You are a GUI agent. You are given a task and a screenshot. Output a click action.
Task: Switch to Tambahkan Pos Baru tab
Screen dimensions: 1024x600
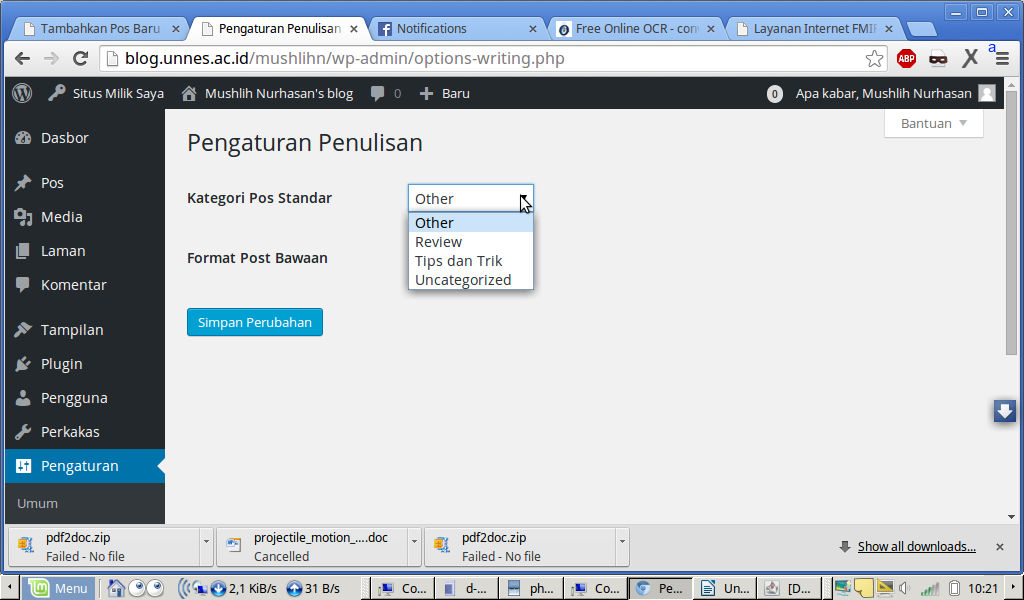98,29
